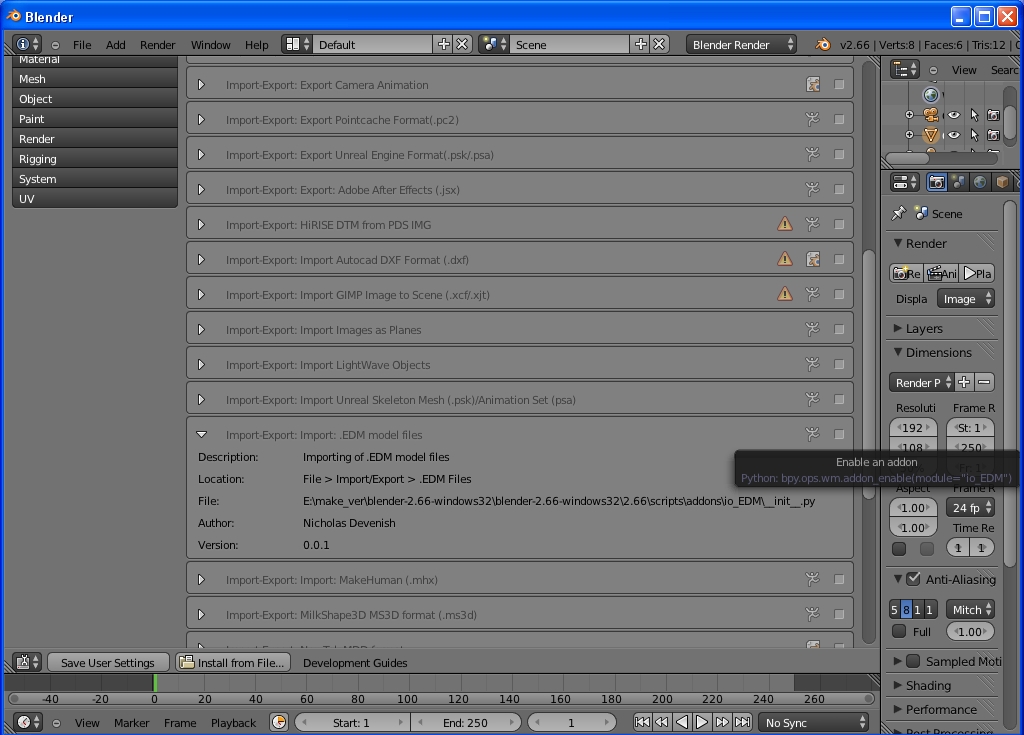Enable the Adobe After Effects export addon
This screenshot has width=1024, height=735.
pos(839,189)
